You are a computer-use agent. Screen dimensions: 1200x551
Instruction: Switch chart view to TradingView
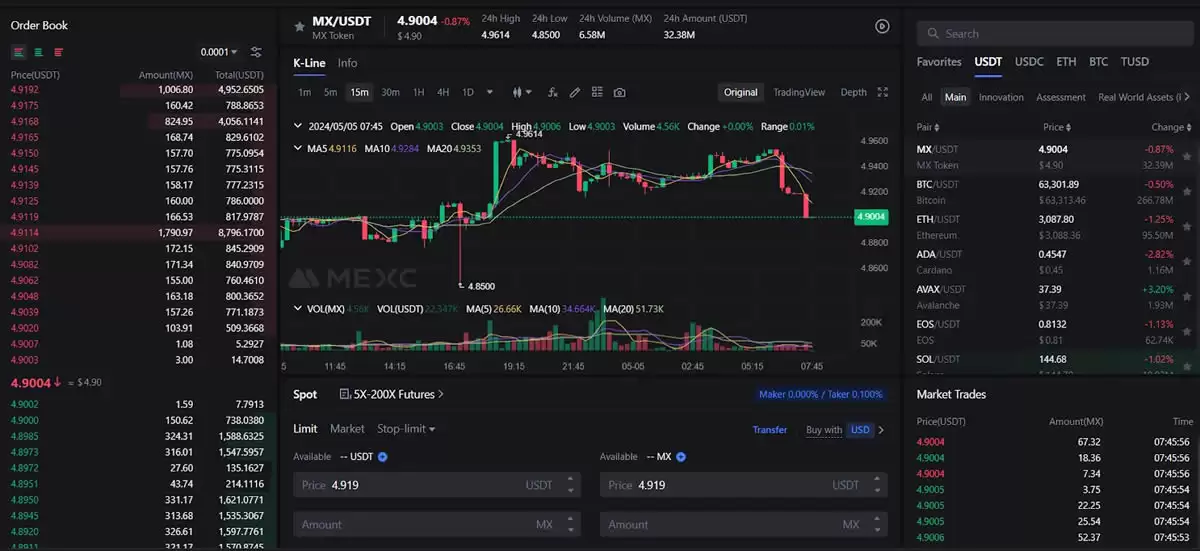click(799, 92)
